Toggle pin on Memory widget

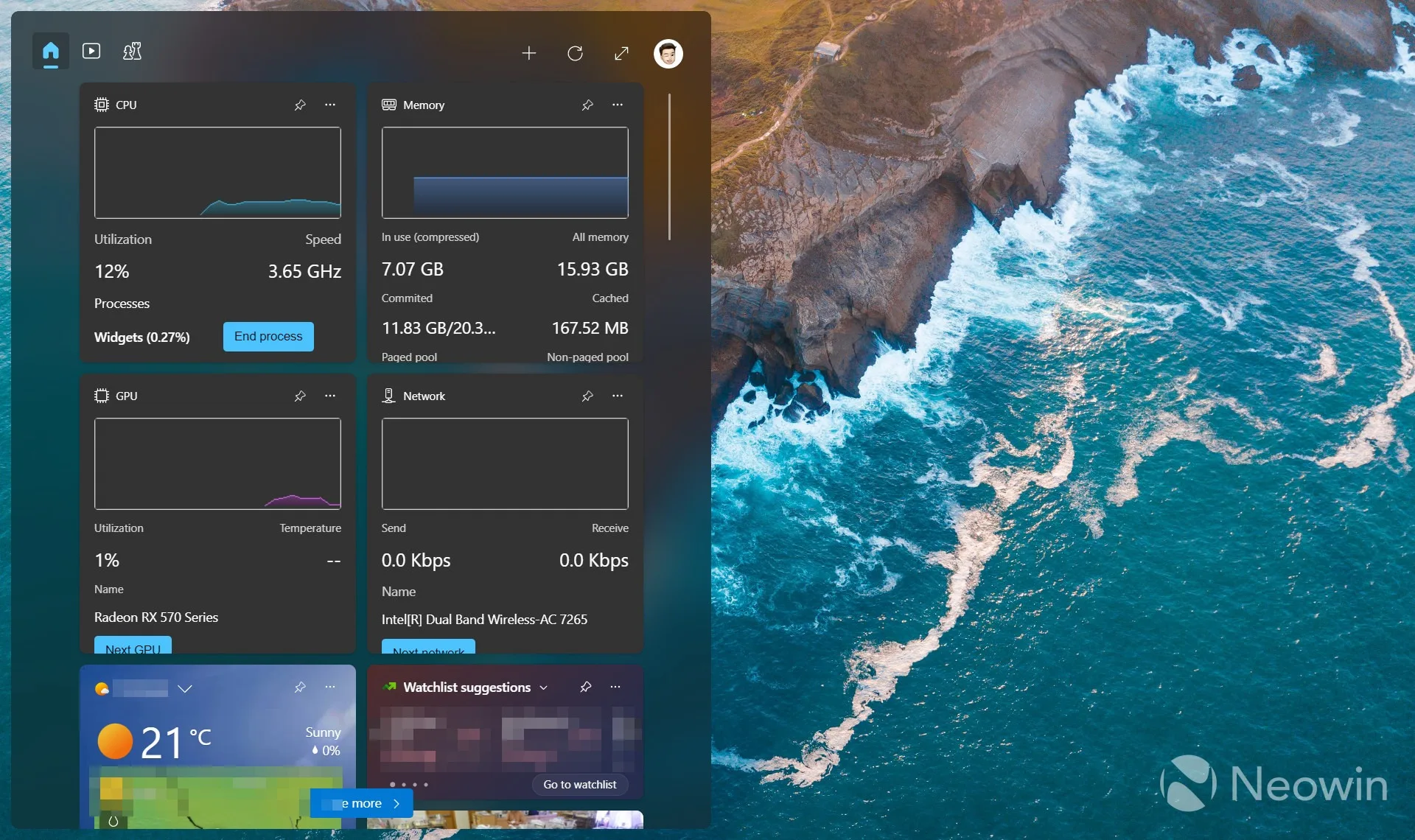588,105
